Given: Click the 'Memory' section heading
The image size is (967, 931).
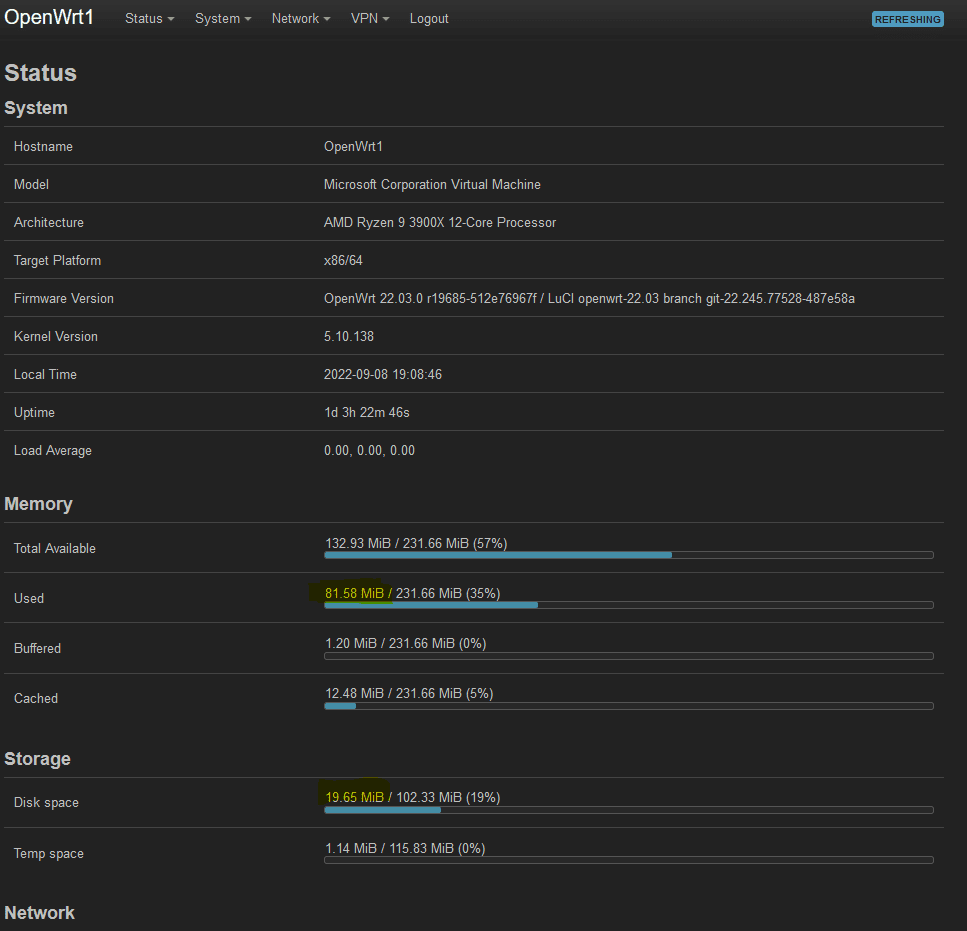Looking at the screenshot, I should click(38, 504).
